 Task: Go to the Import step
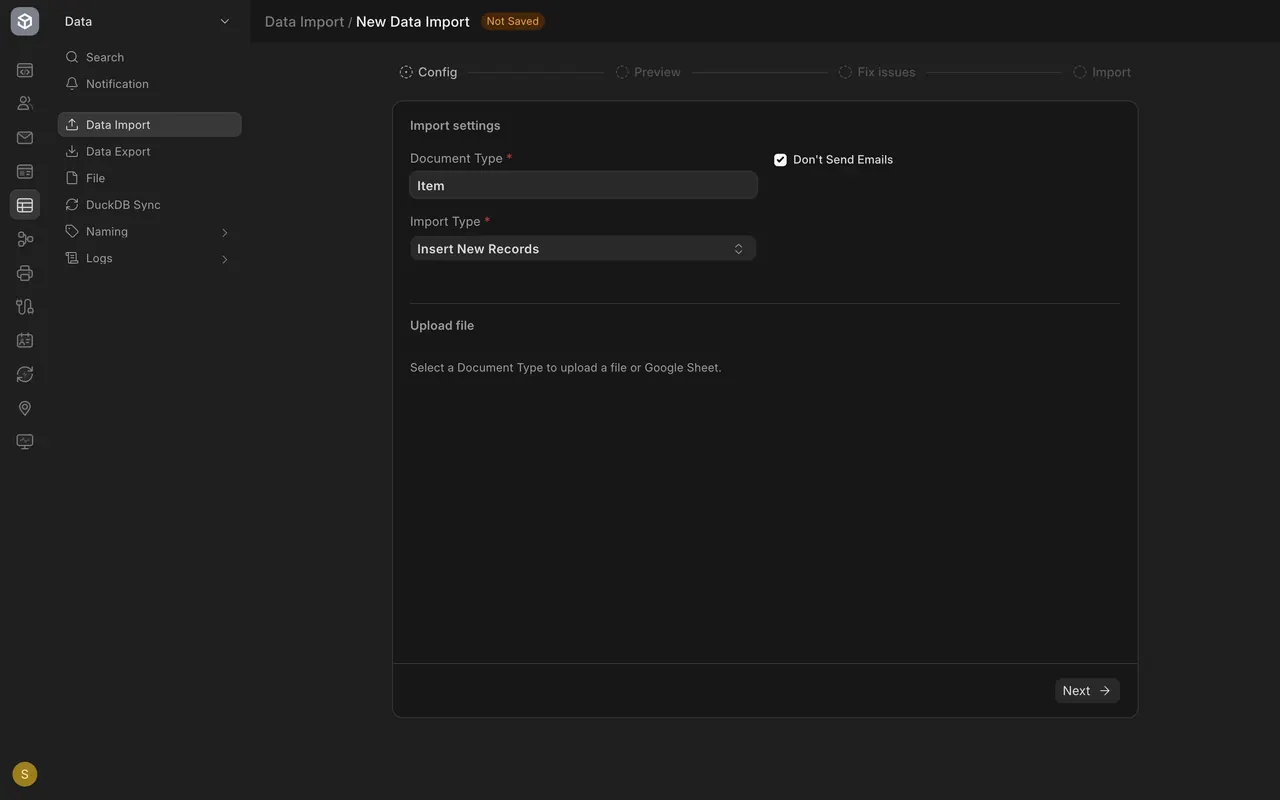1102,72
